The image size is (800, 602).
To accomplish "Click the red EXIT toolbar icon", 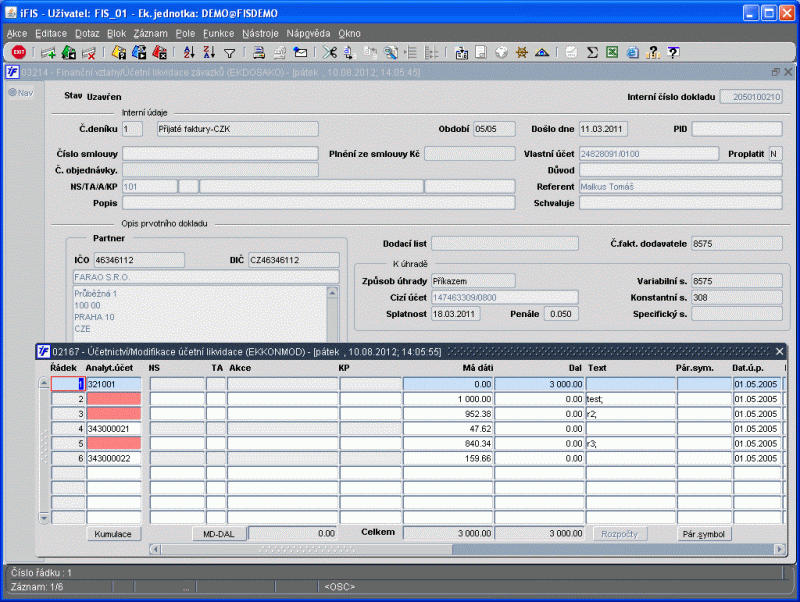I will [18, 52].
